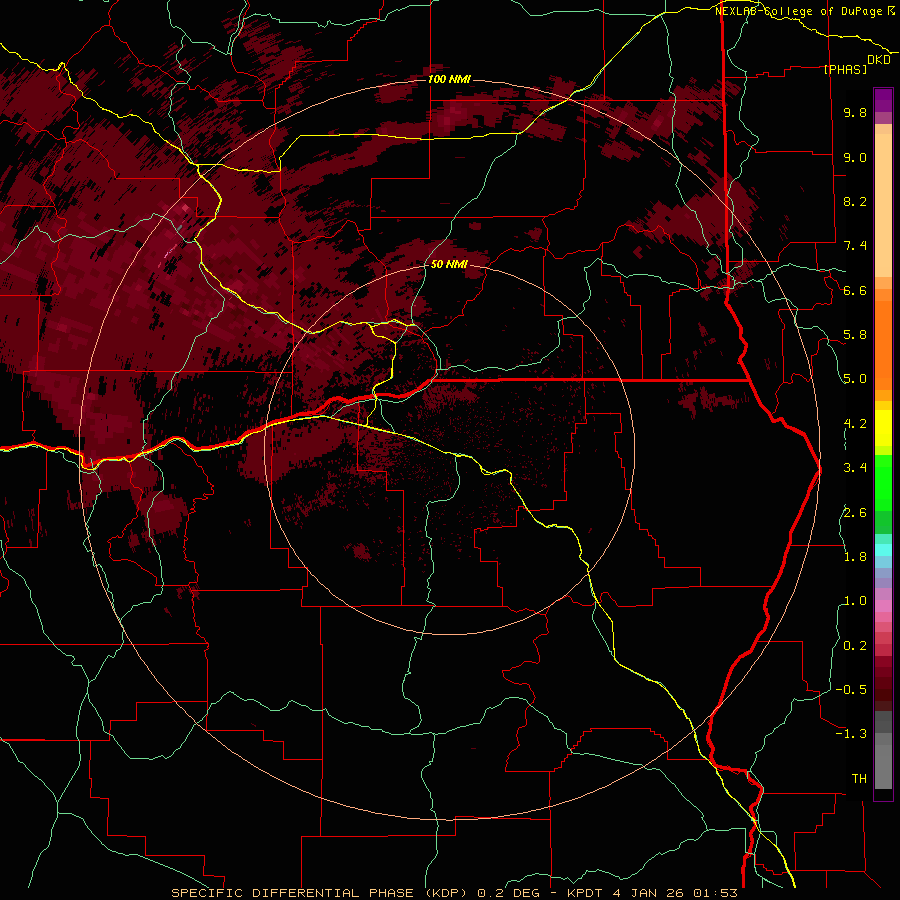Viewport: 900px width, 900px height.
Task: Click the 'DKD' label above the scale
Action: (x=879, y=60)
